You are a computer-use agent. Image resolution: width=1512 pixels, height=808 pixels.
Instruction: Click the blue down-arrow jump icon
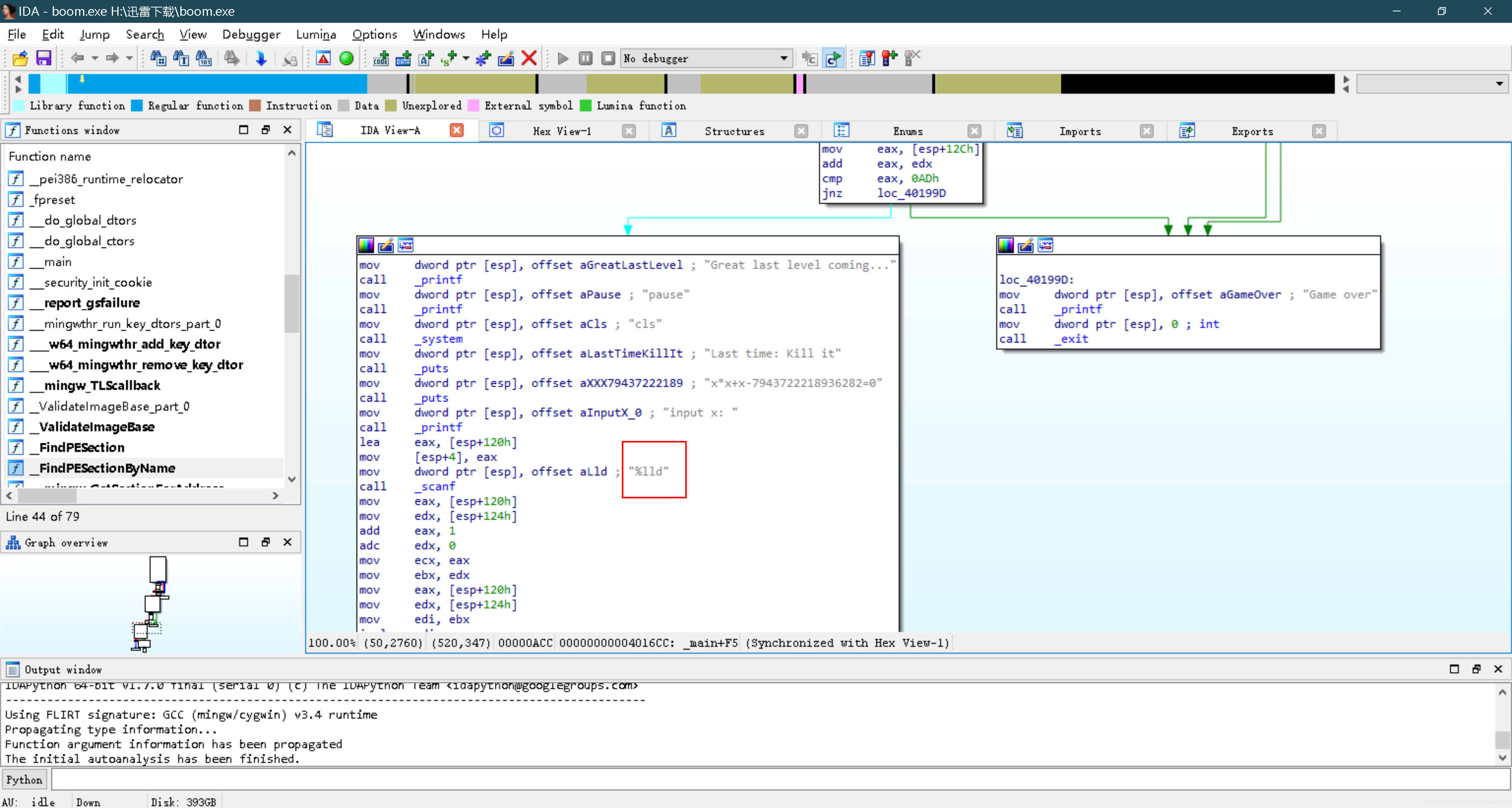261,58
